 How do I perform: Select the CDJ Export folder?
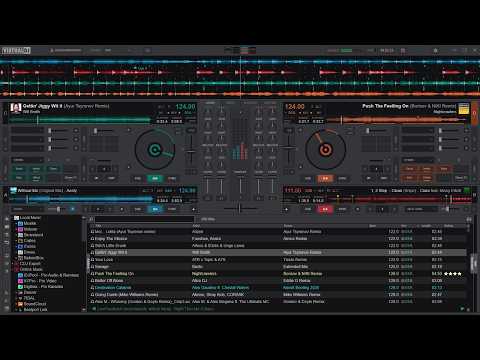coord(30,263)
